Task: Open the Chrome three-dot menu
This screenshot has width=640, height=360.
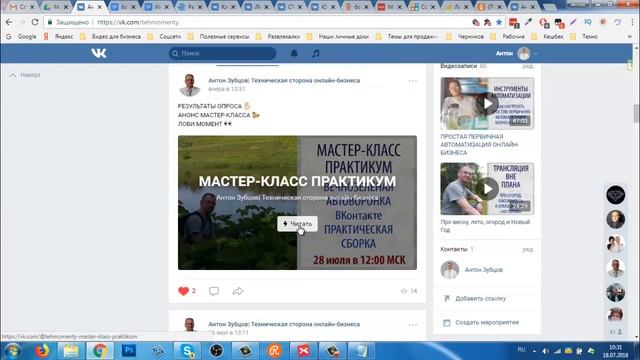Action: [633, 22]
